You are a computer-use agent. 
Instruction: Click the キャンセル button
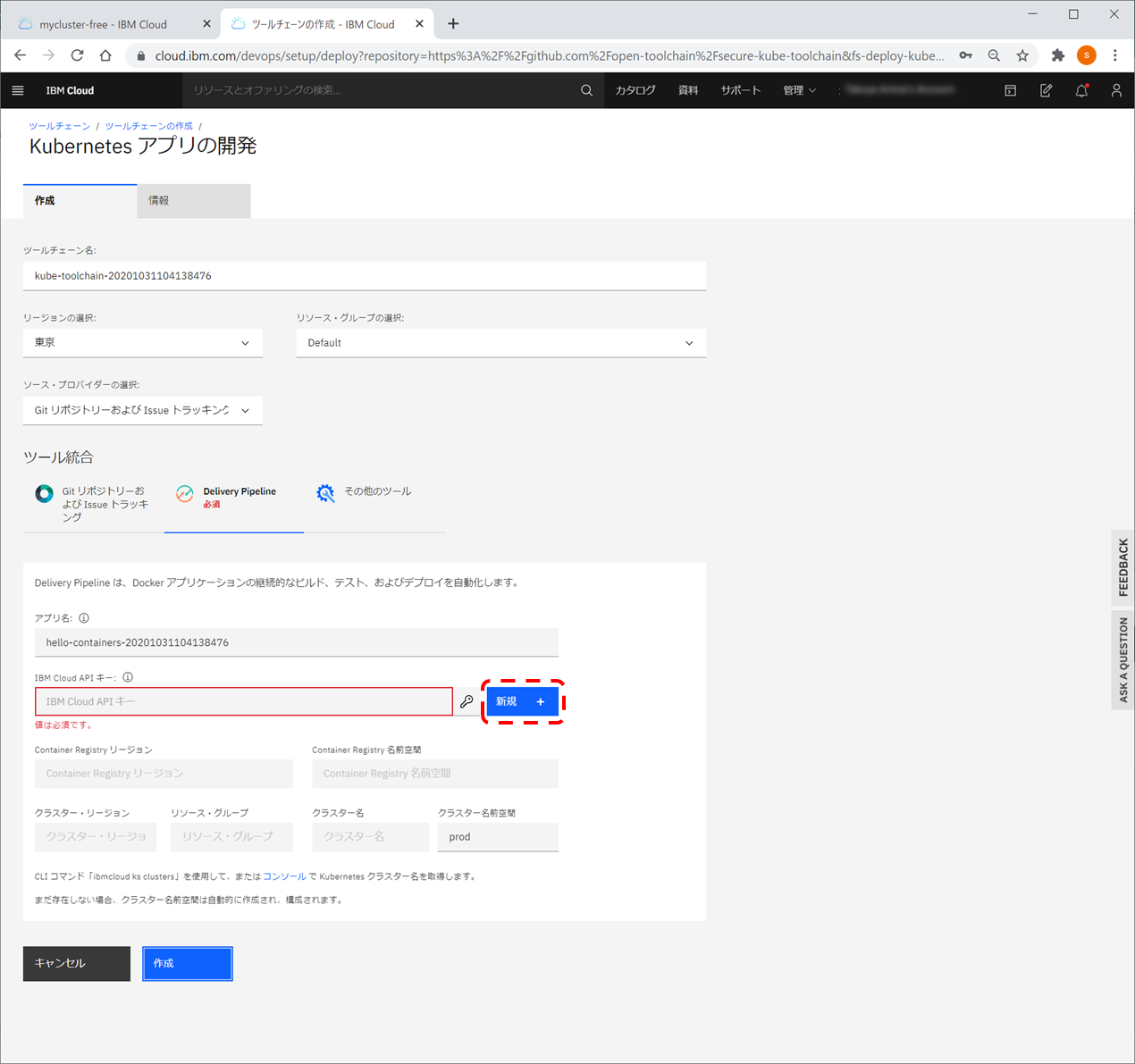tap(77, 964)
